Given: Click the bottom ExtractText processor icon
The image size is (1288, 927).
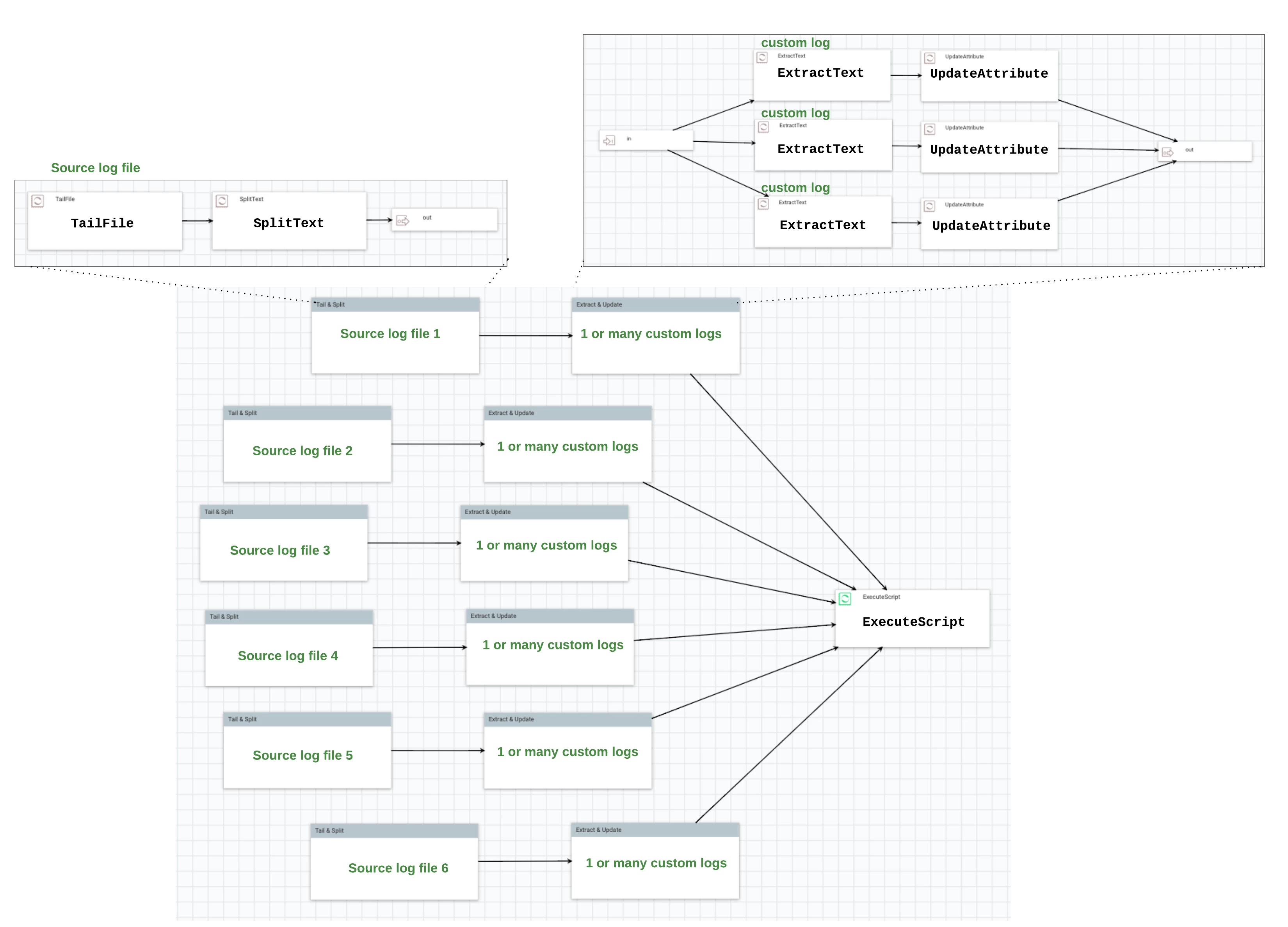Looking at the screenshot, I should tap(763, 204).
